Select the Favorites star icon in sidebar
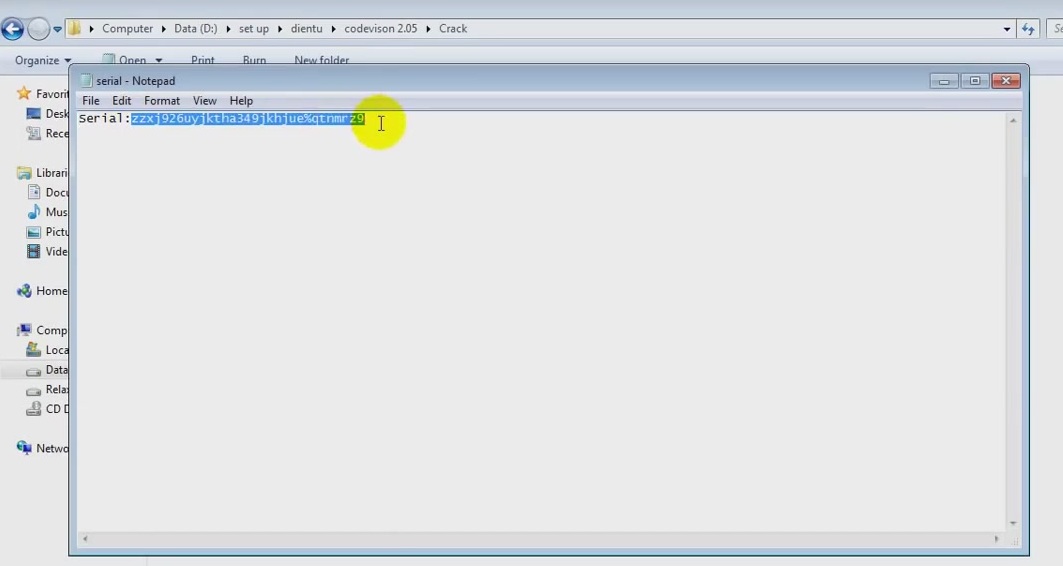This screenshot has width=1063, height=566. click(24, 94)
